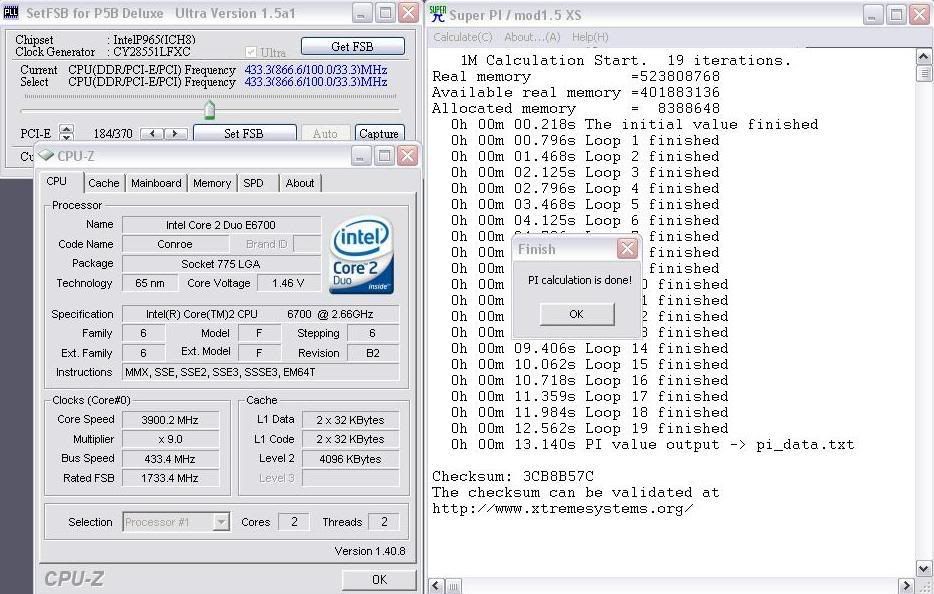934x594 pixels.
Task: Switch to the CPU tab in CPU-Z
Action: coord(57,181)
